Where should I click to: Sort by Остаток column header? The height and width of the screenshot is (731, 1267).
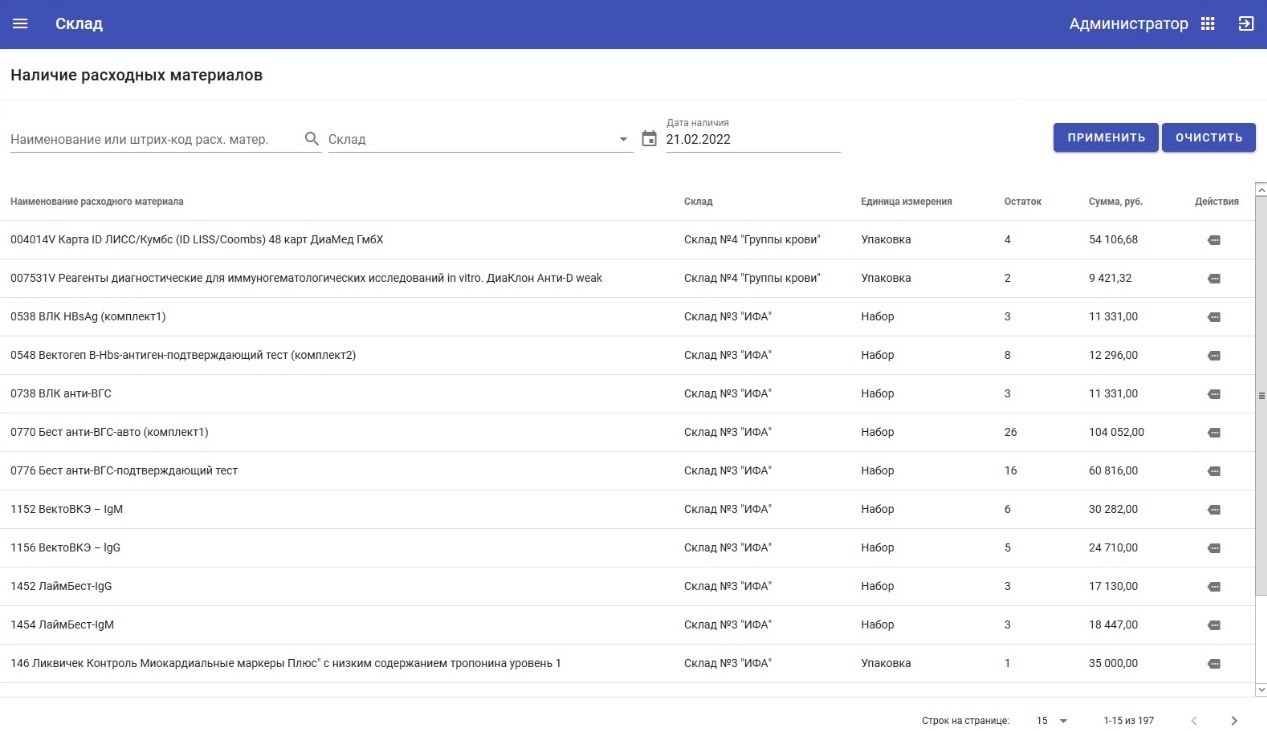(x=1022, y=201)
